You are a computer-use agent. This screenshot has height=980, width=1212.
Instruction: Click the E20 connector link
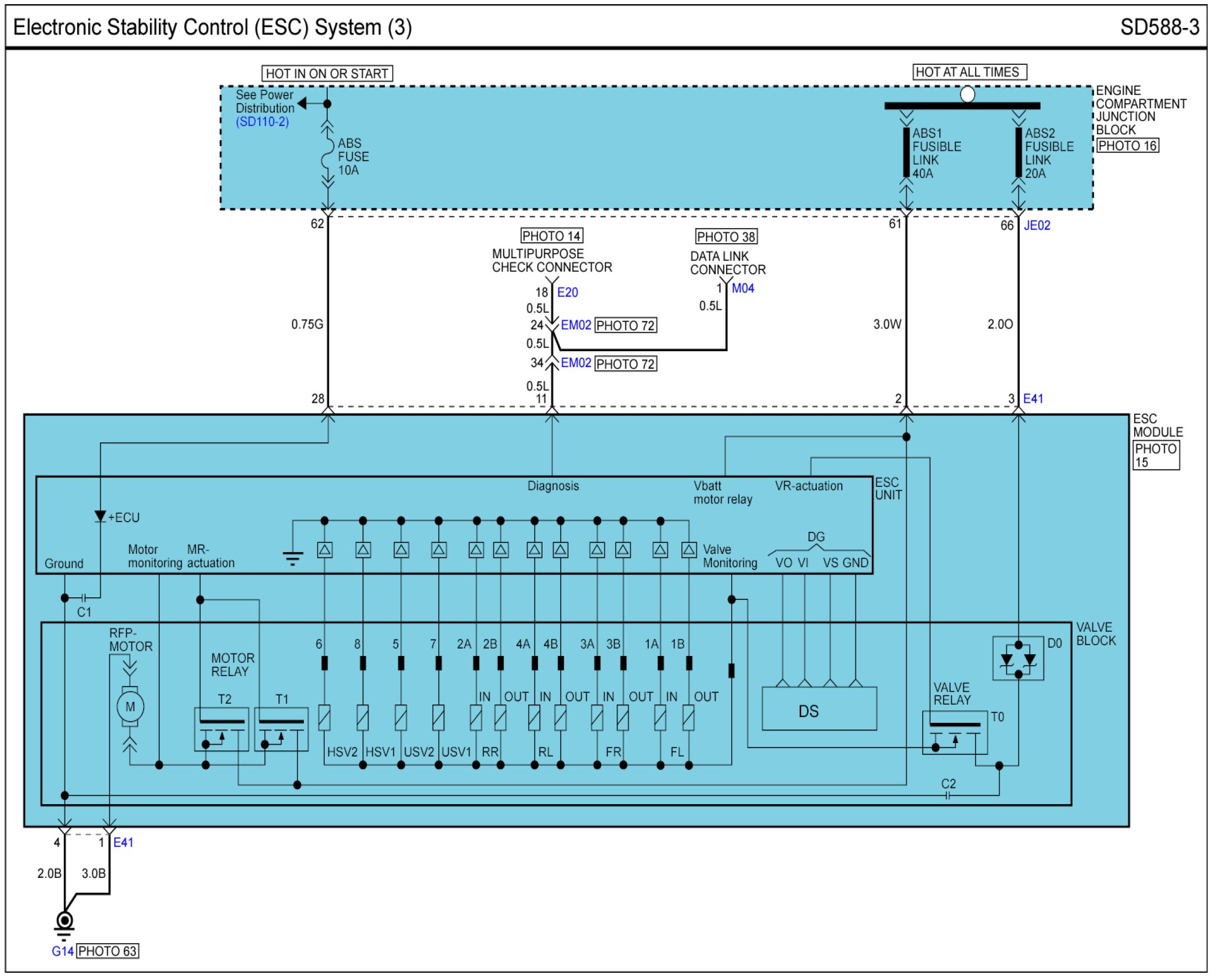click(x=567, y=292)
